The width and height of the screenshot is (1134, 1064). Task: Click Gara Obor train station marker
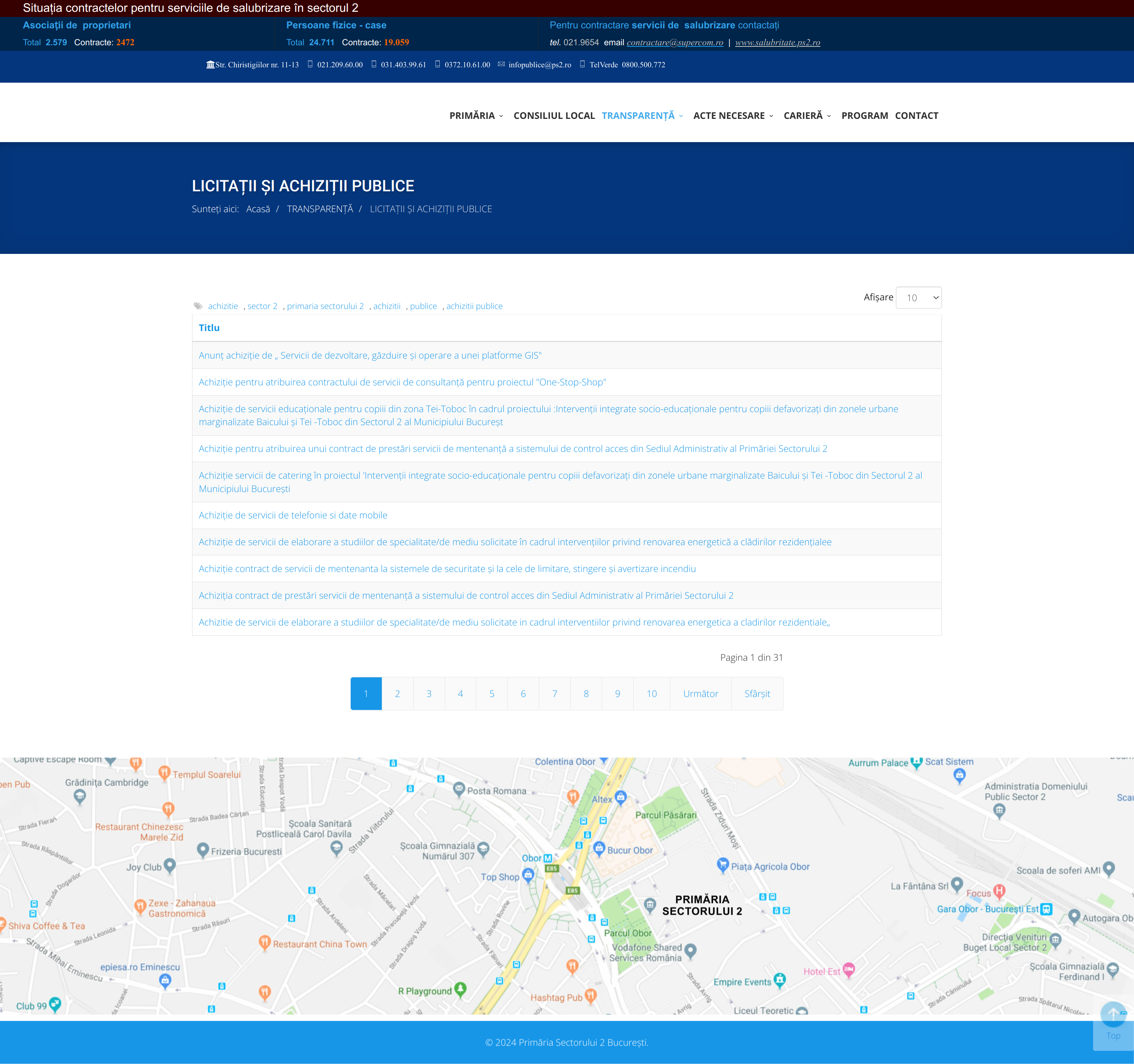tap(1045, 909)
